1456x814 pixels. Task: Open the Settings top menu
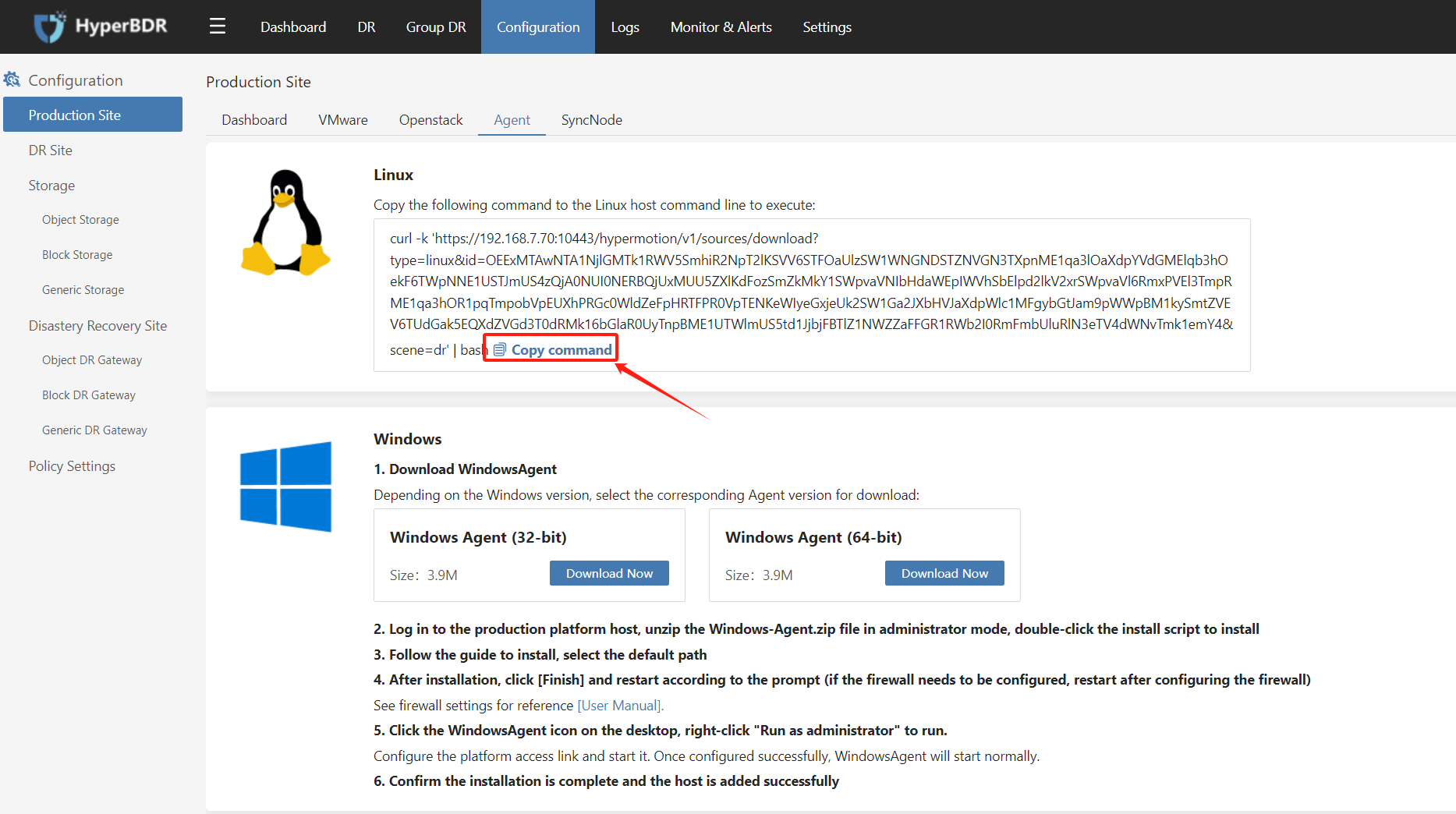(x=827, y=27)
